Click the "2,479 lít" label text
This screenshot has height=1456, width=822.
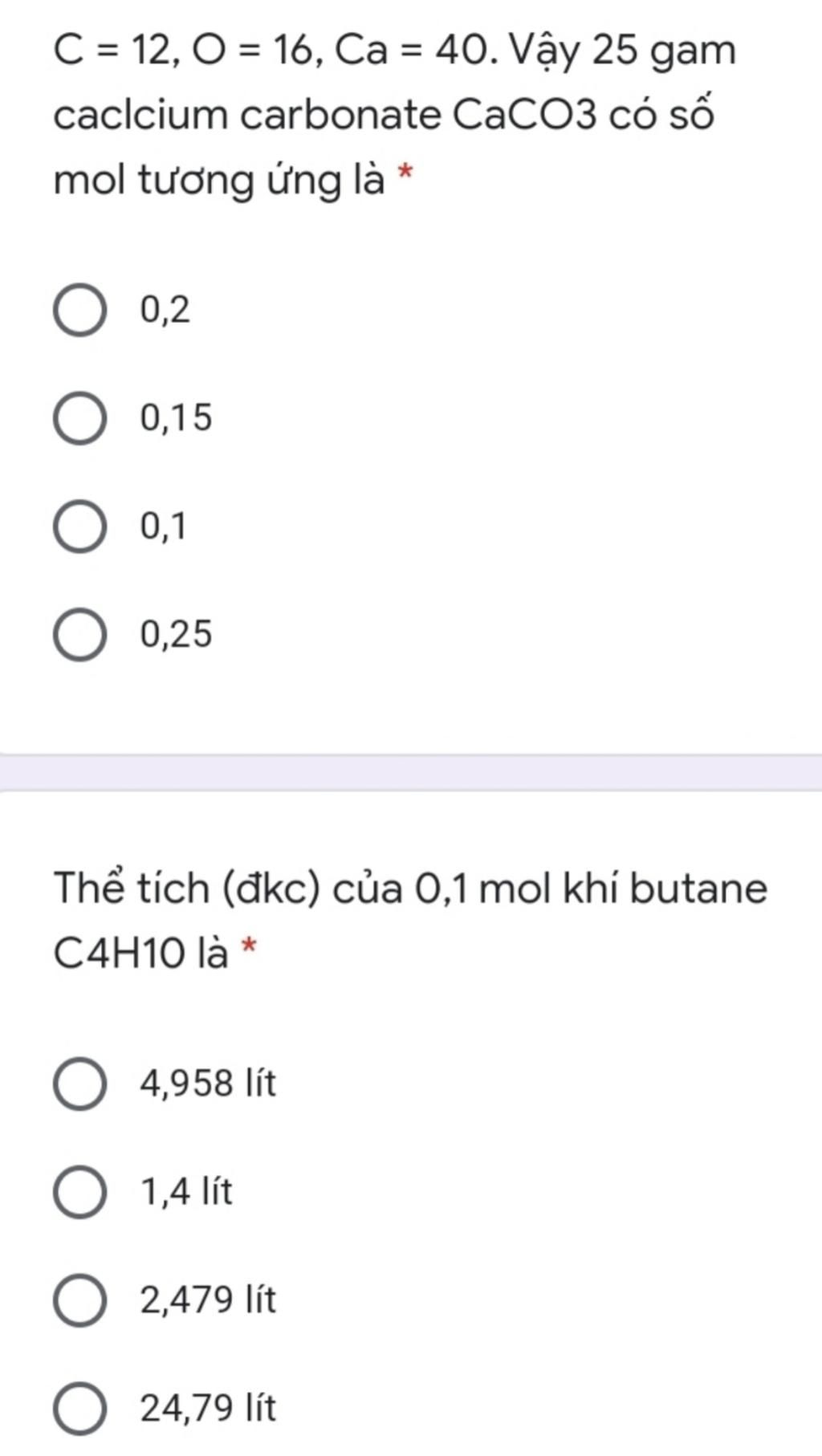[208, 1300]
